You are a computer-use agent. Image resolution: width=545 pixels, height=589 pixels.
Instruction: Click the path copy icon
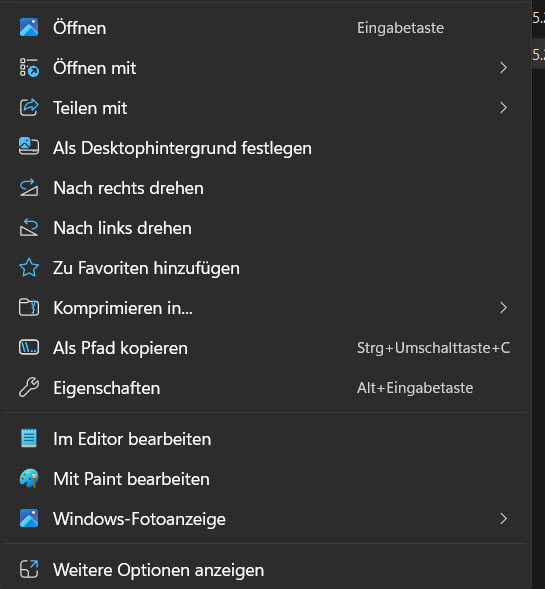(x=29, y=347)
